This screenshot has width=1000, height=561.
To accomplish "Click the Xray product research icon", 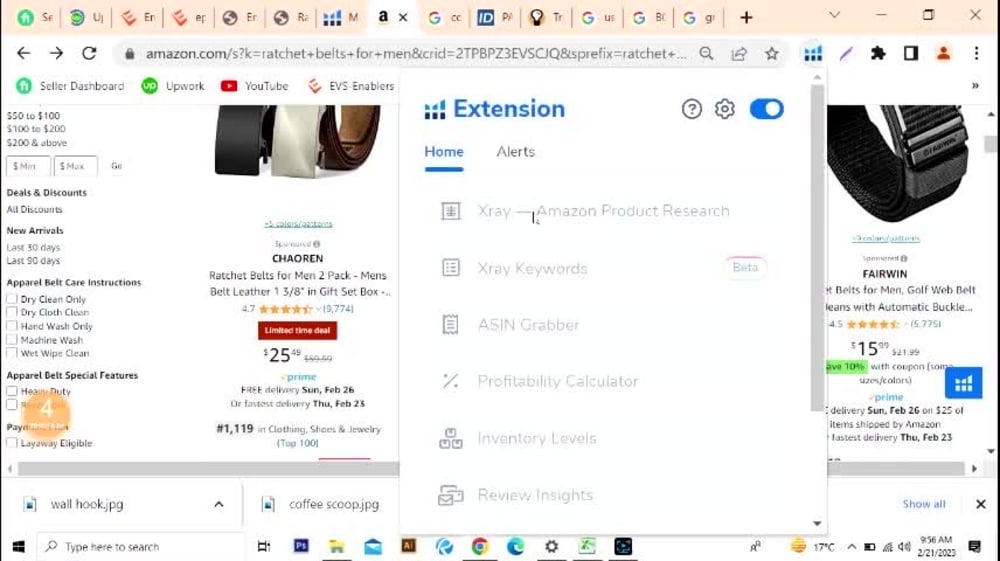I will pyautogui.click(x=451, y=211).
